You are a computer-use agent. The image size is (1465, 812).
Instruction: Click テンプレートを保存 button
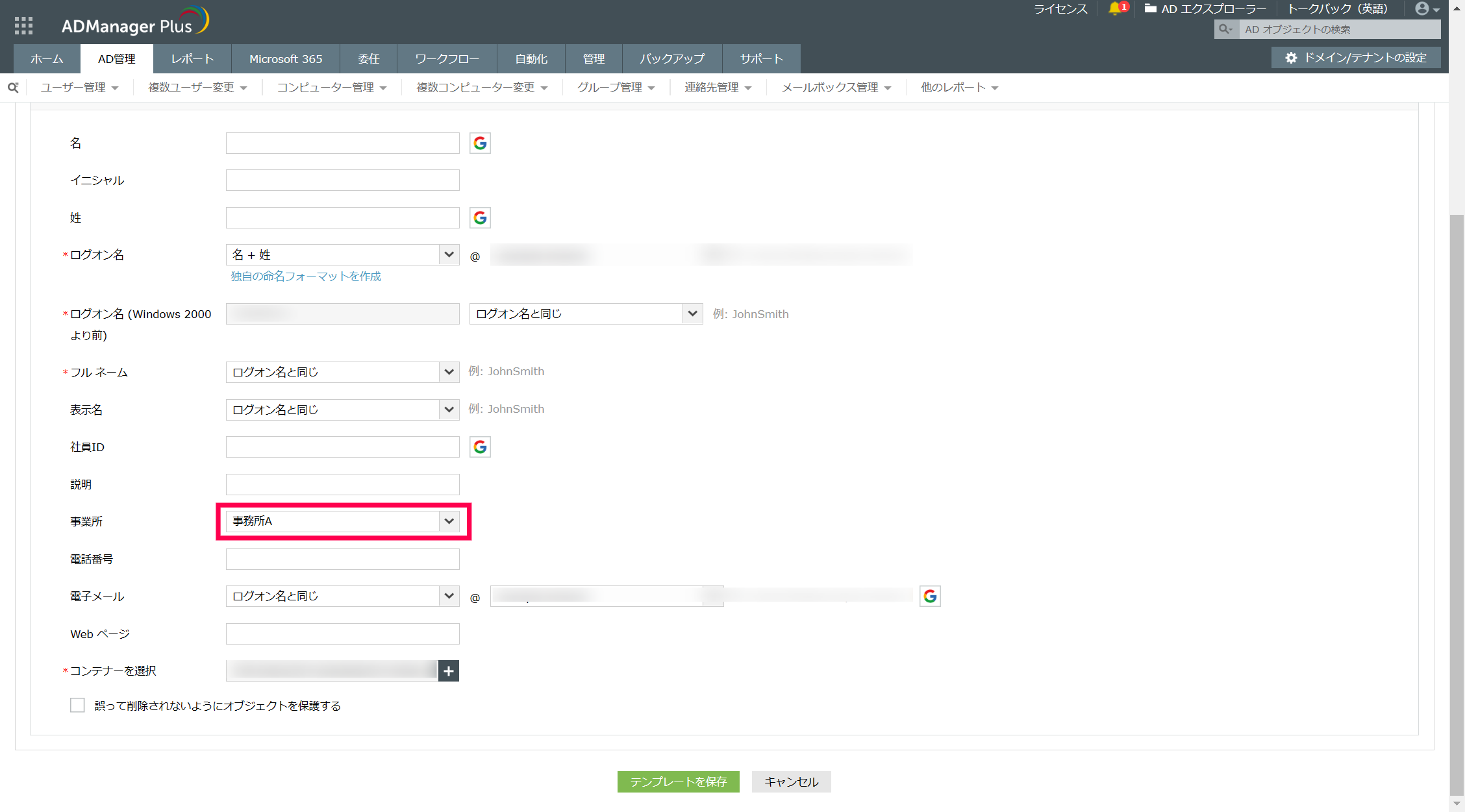pos(678,781)
